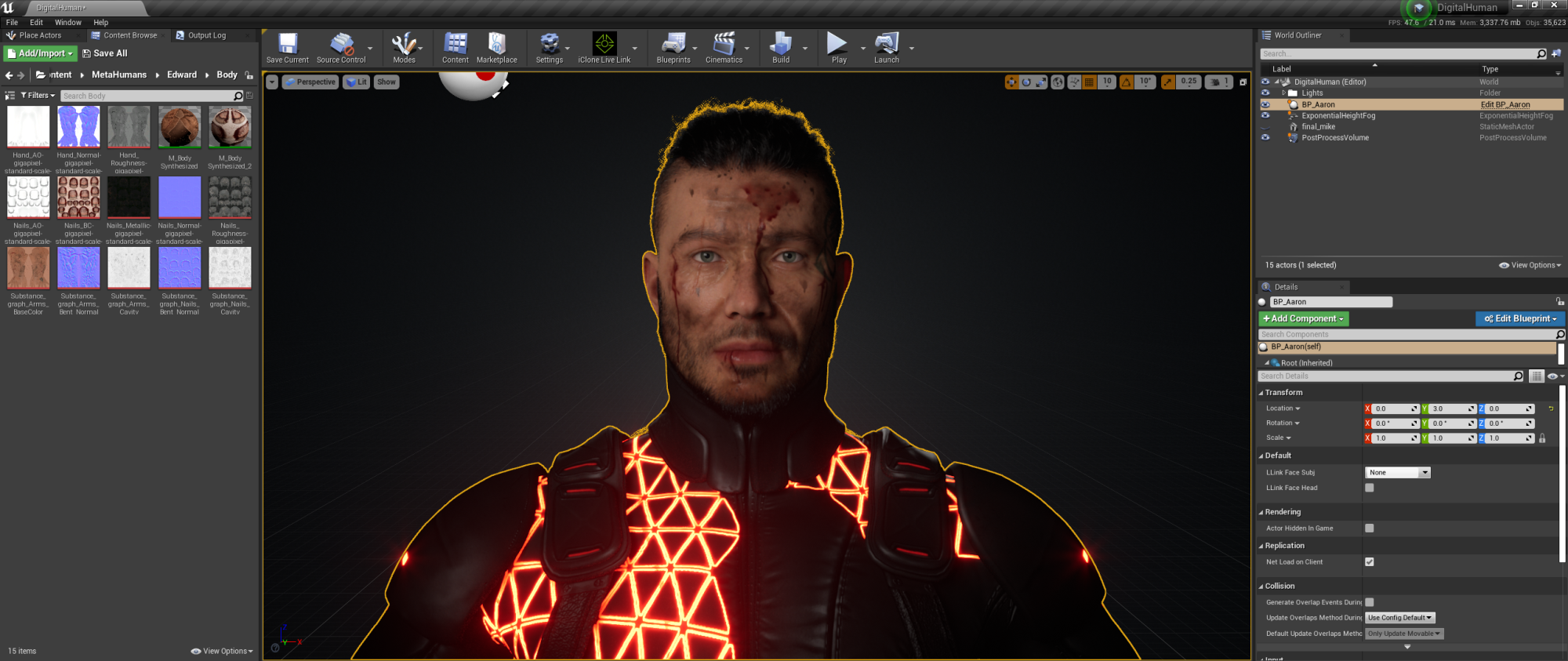
Task: Toggle visibility of PostProcessVolume
Action: (1265, 137)
